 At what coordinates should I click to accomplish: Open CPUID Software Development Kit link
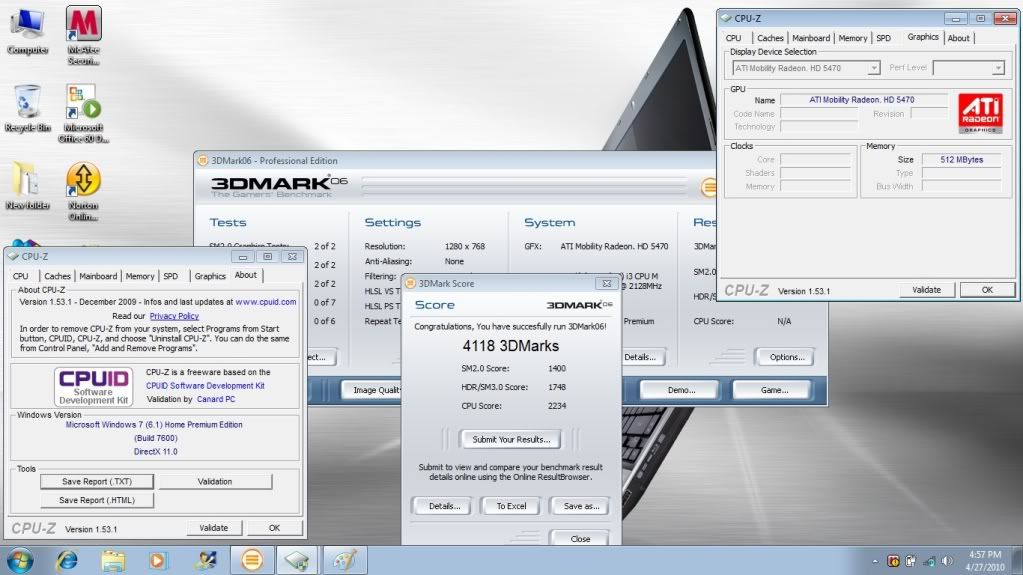(x=205, y=386)
